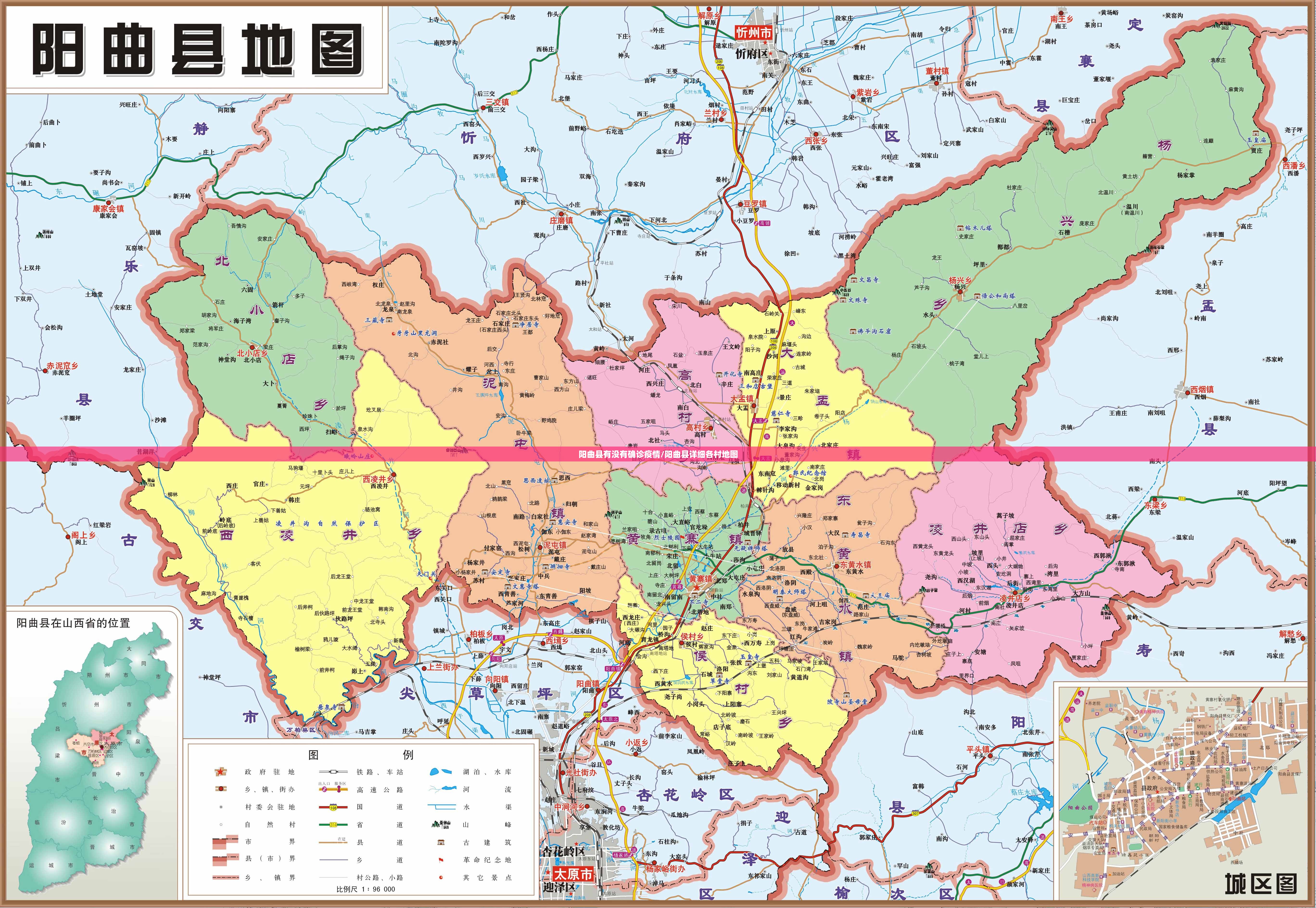Select the red 北小店乡 township label
The height and width of the screenshot is (908, 1316).
(253, 353)
